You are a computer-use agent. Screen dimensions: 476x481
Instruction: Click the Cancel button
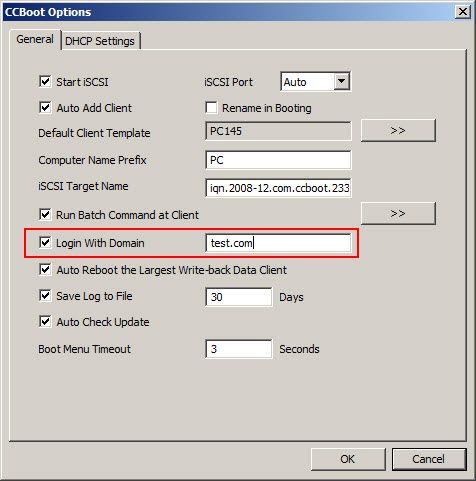[429, 459]
